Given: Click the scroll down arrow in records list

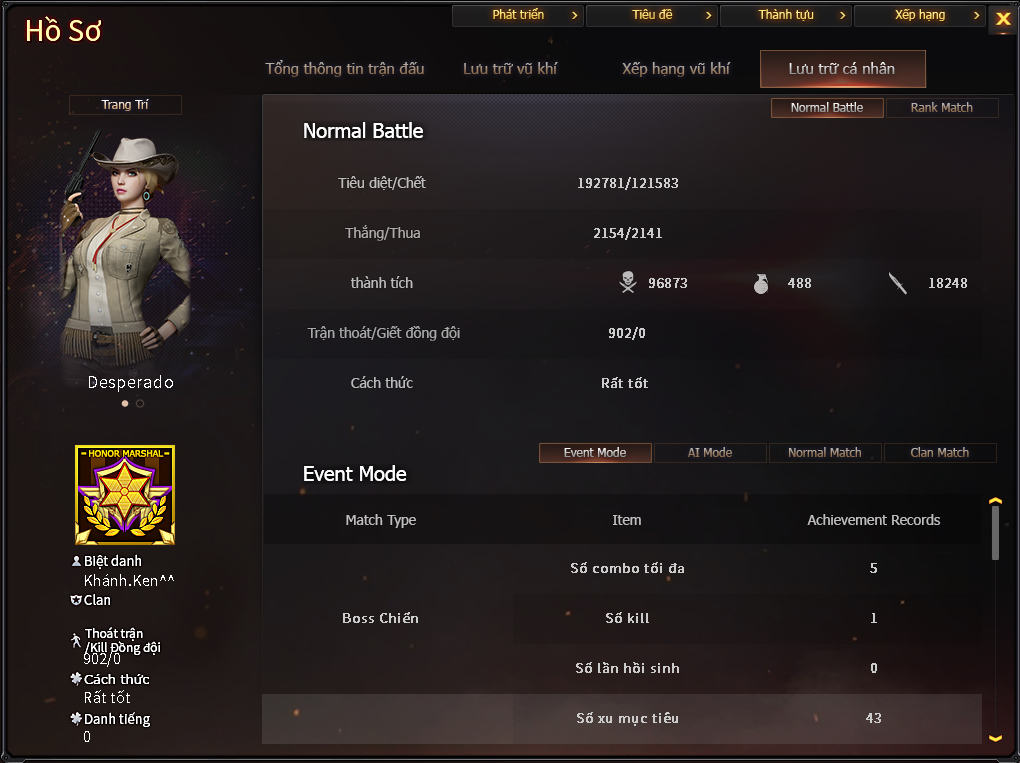Looking at the screenshot, I should (995, 738).
